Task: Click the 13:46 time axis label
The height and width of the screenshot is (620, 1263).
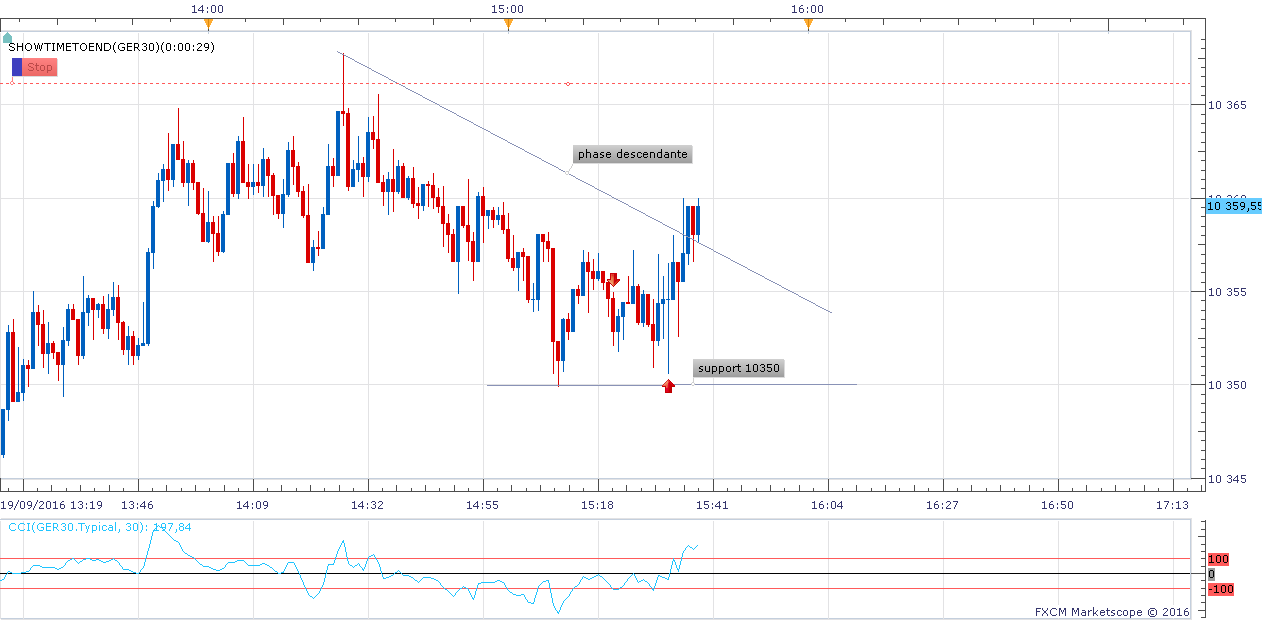Action: [136, 505]
